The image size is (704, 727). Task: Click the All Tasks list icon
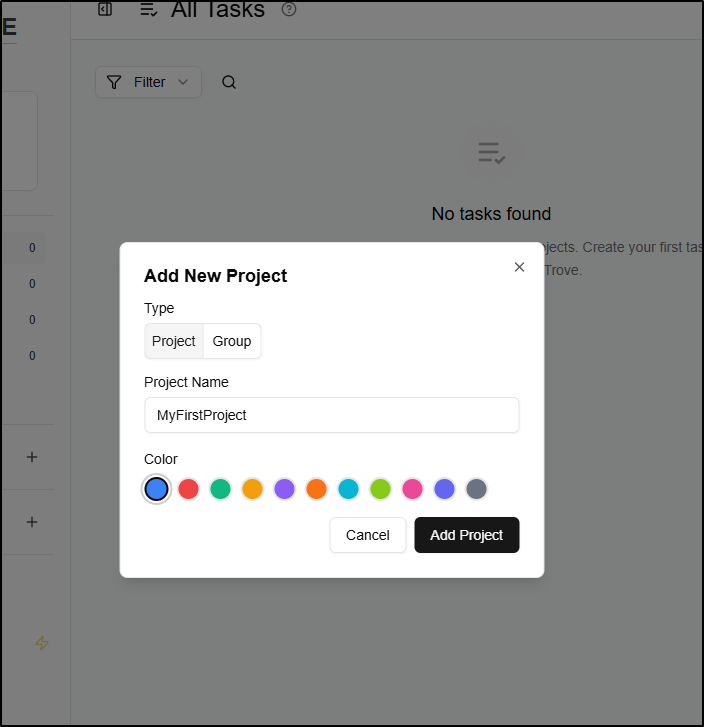pyautogui.click(x=149, y=9)
